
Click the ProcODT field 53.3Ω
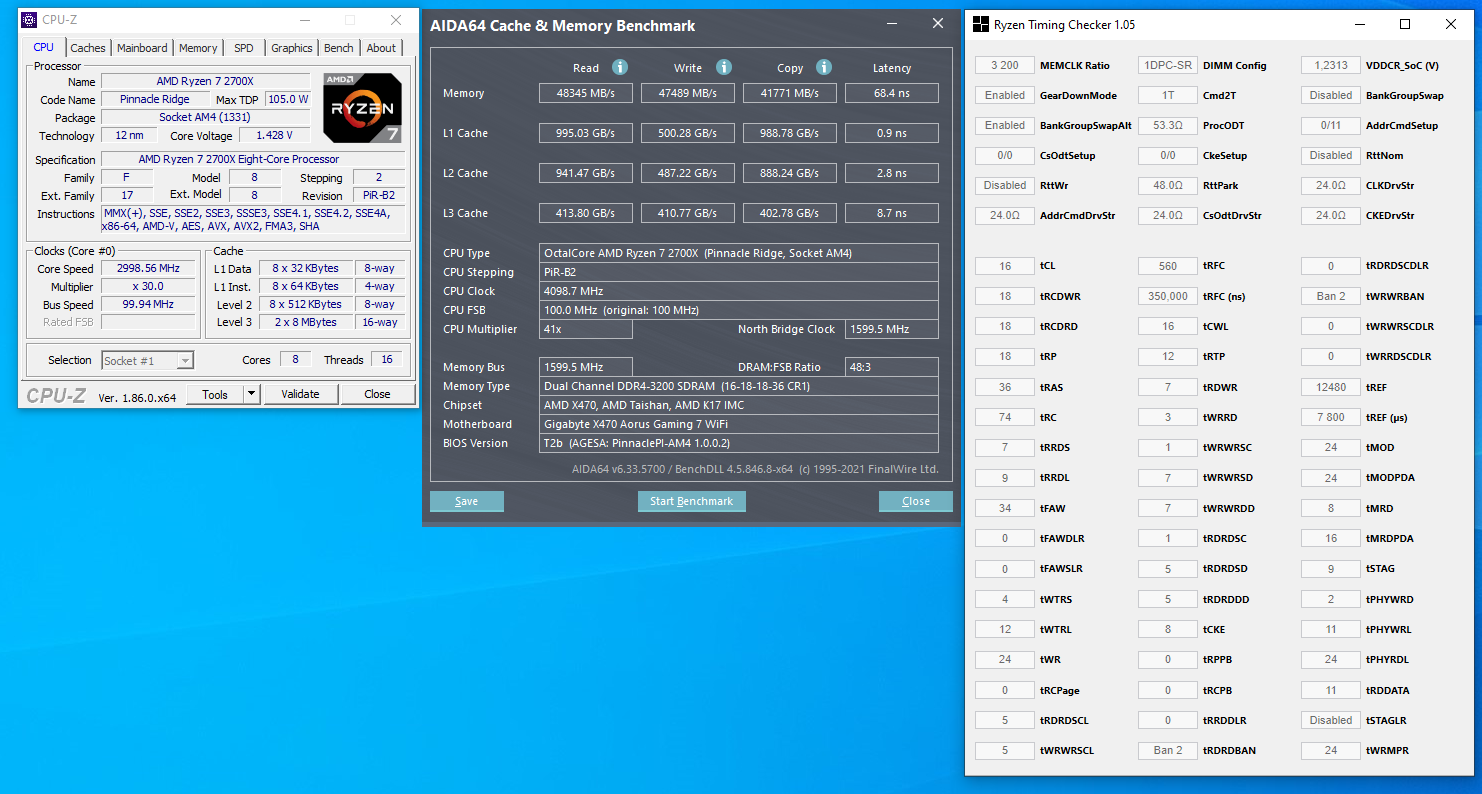pyautogui.click(x=1168, y=125)
